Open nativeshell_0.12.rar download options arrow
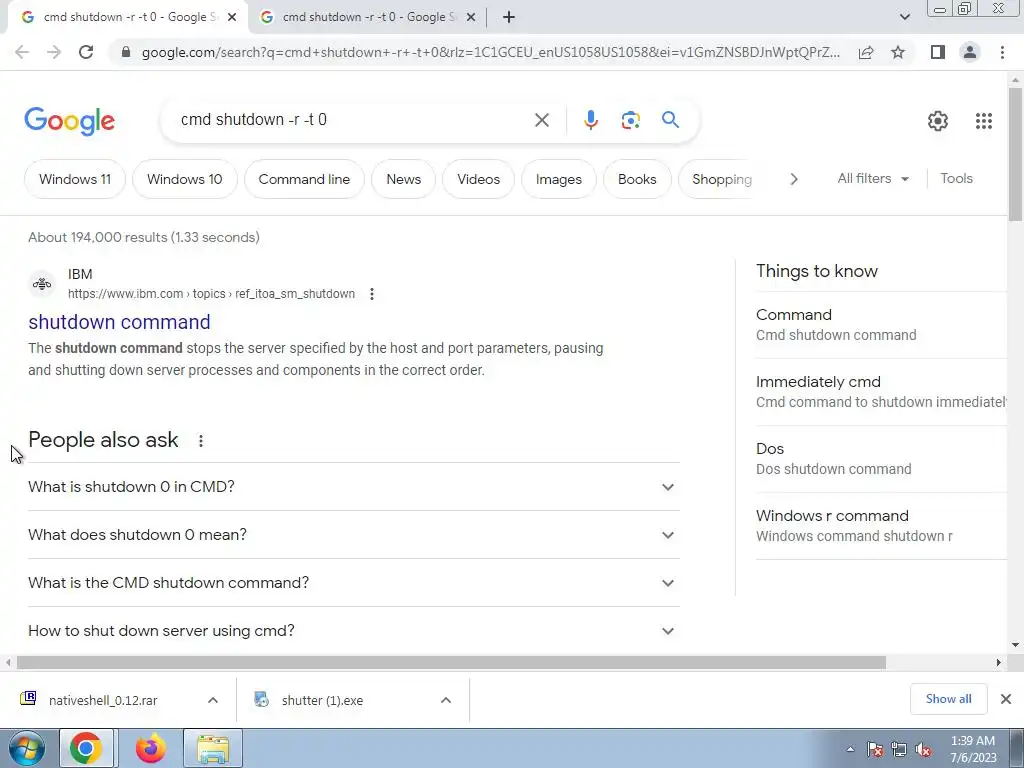The image size is (1024, 768). [x=213, y=700]
